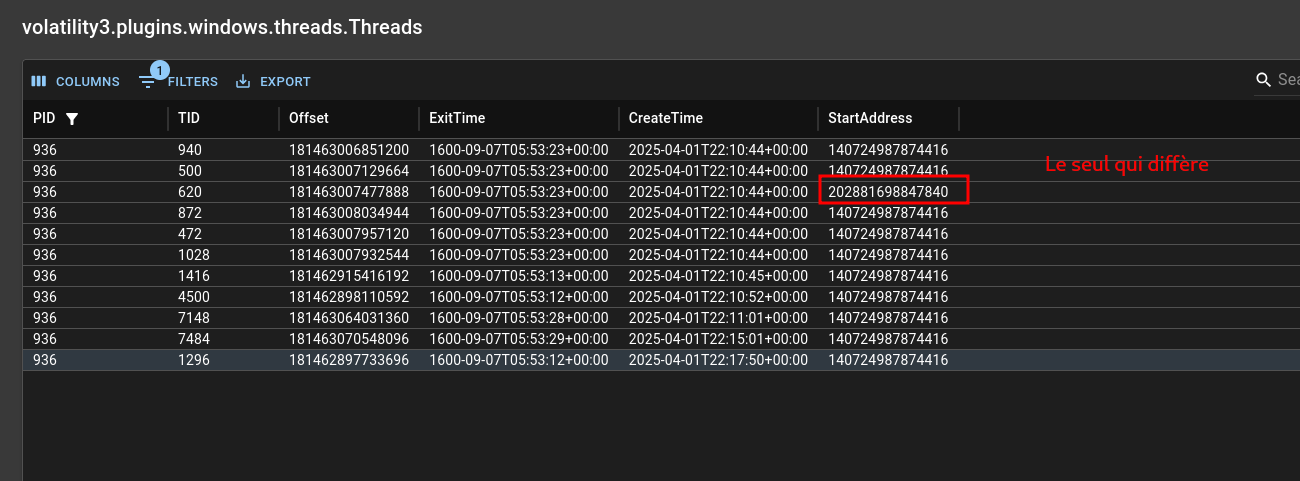The height and width of the screenshot is (481, 1300).
Task: Sort by the CreateTime column header
Action: coord(666,118)
